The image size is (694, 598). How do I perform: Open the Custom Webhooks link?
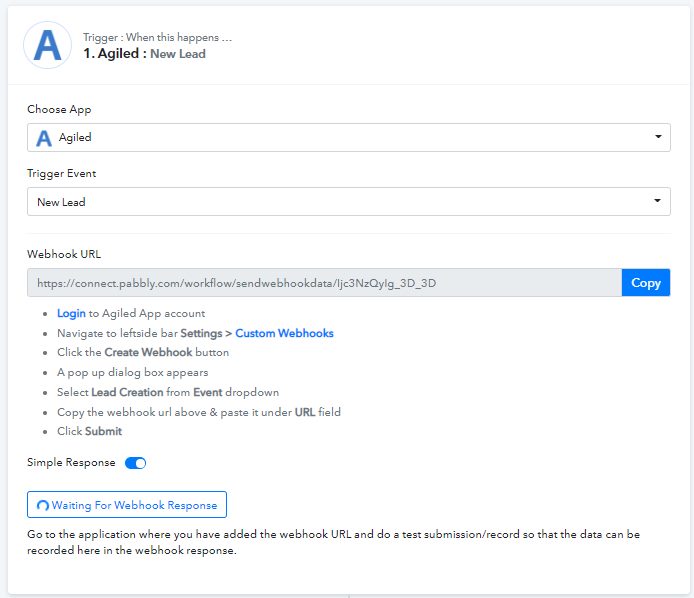[284, 333]
